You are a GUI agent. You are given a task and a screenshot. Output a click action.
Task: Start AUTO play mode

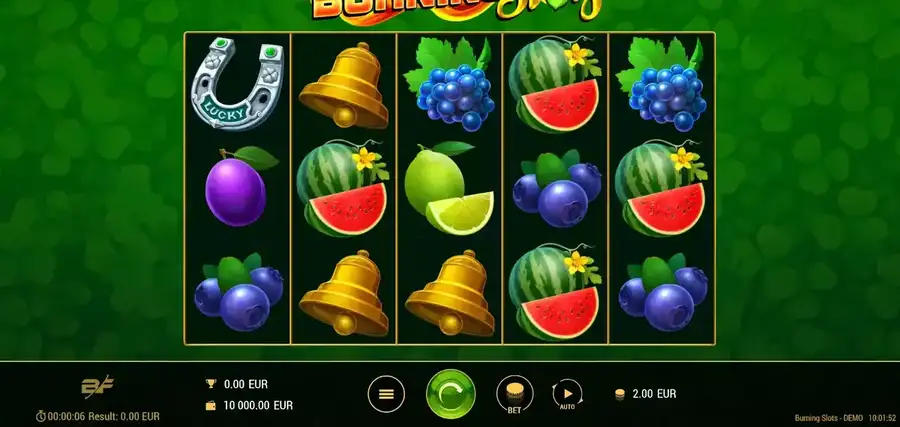[x=567, y=394]
